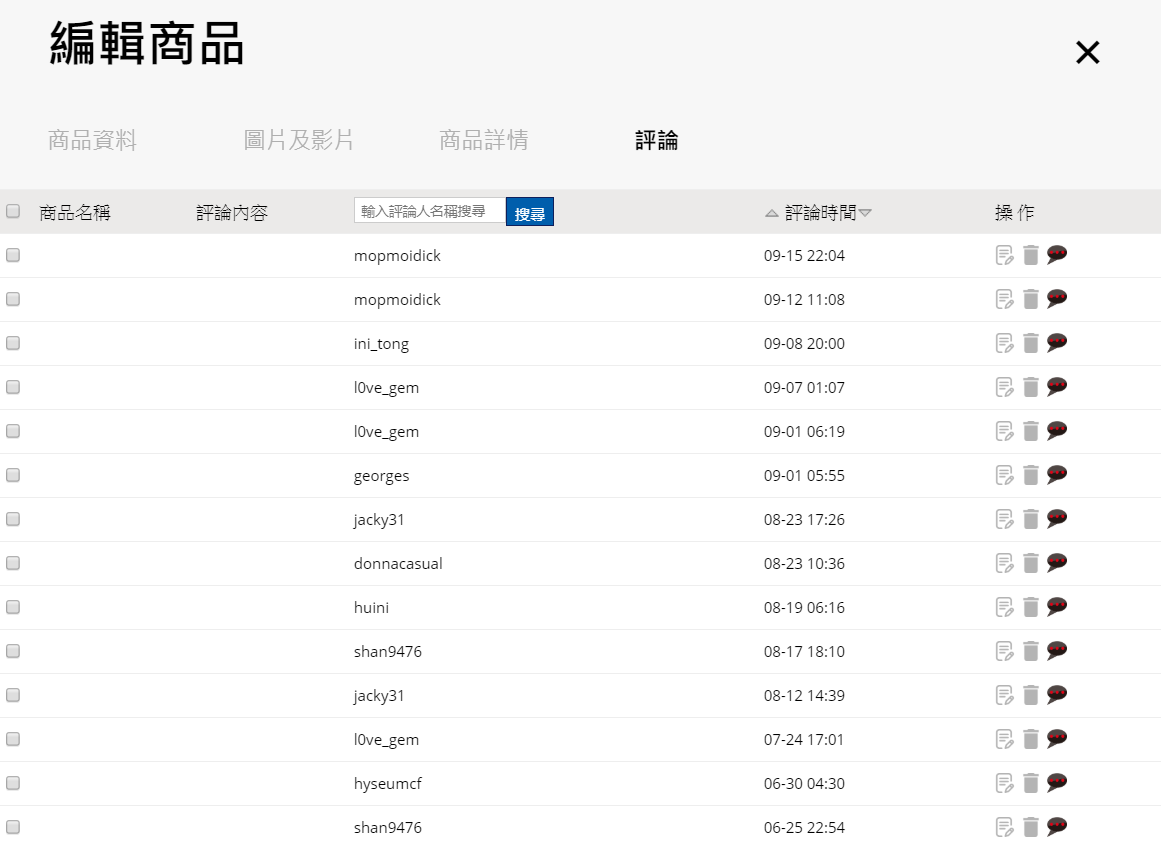Sort 評論時間 descending with down arrow
1161x852 pixels.
[x=865, y=213]
